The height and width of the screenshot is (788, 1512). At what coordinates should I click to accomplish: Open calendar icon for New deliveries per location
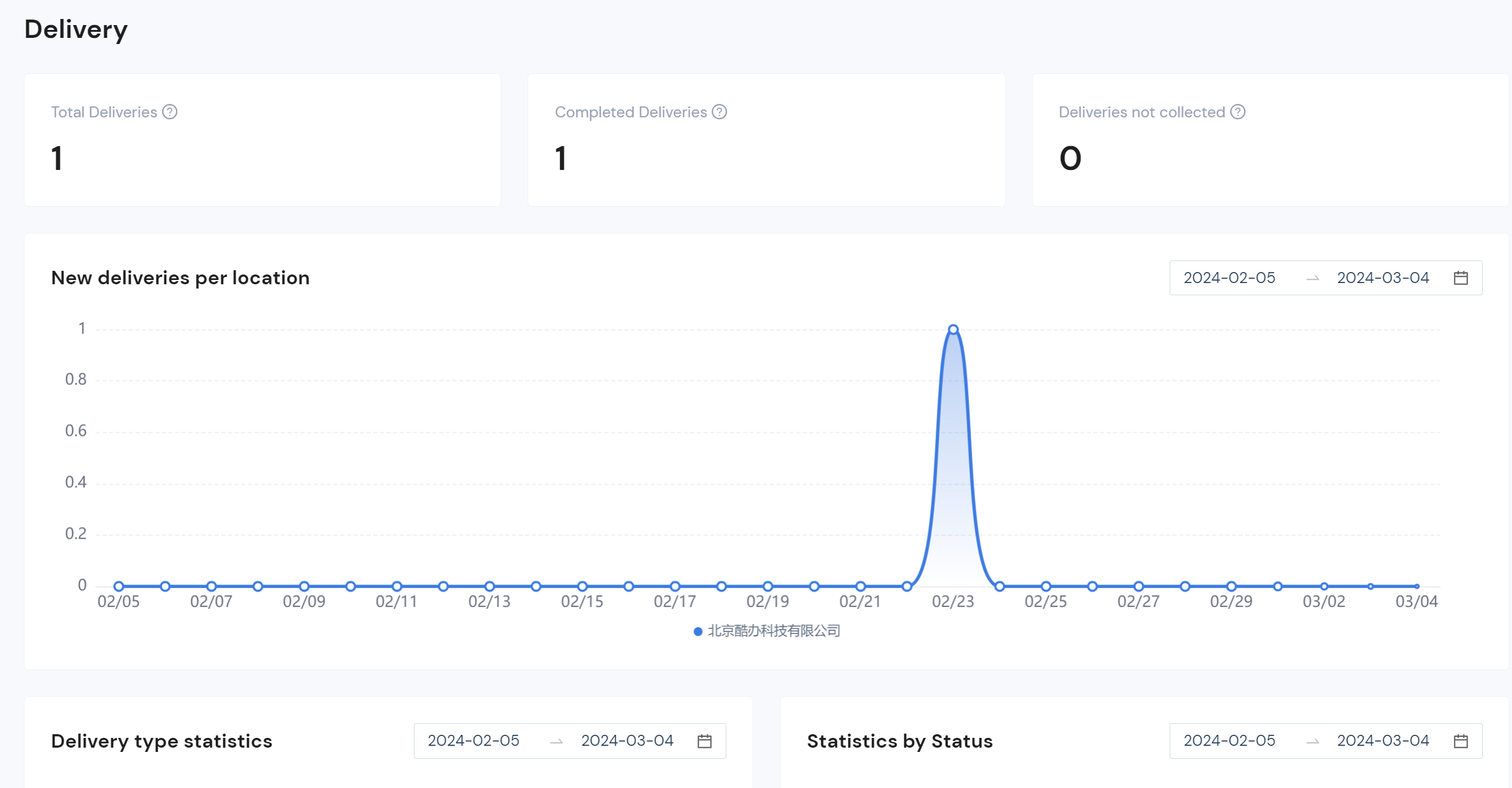[1461, 278]
